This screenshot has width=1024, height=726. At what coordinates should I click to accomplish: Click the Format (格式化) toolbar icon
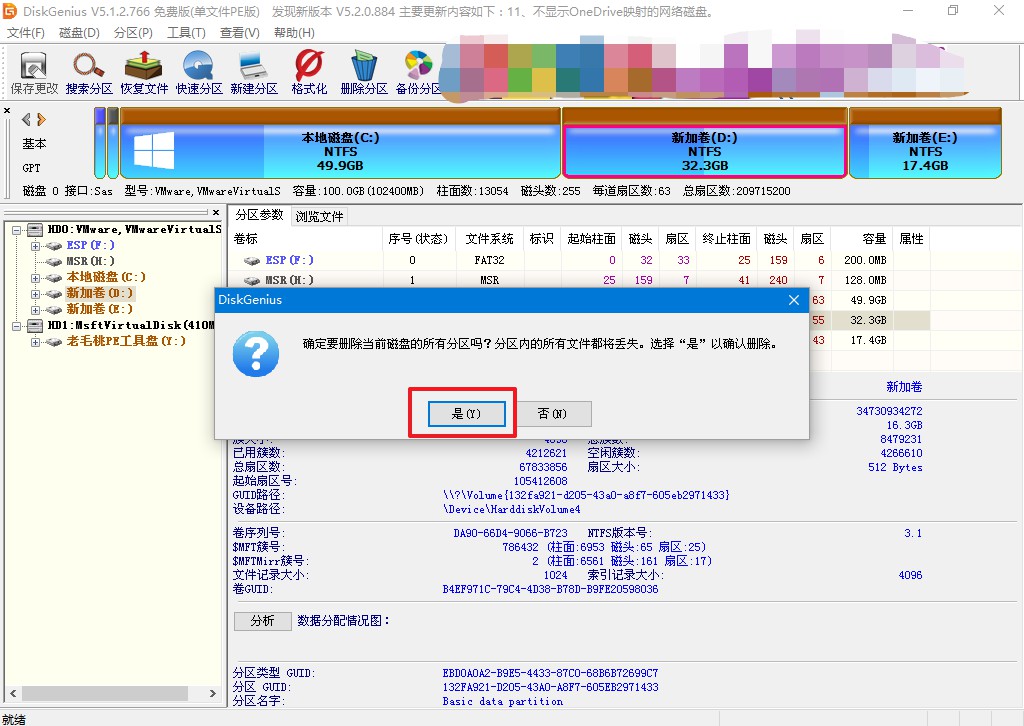tap(309, 73)
